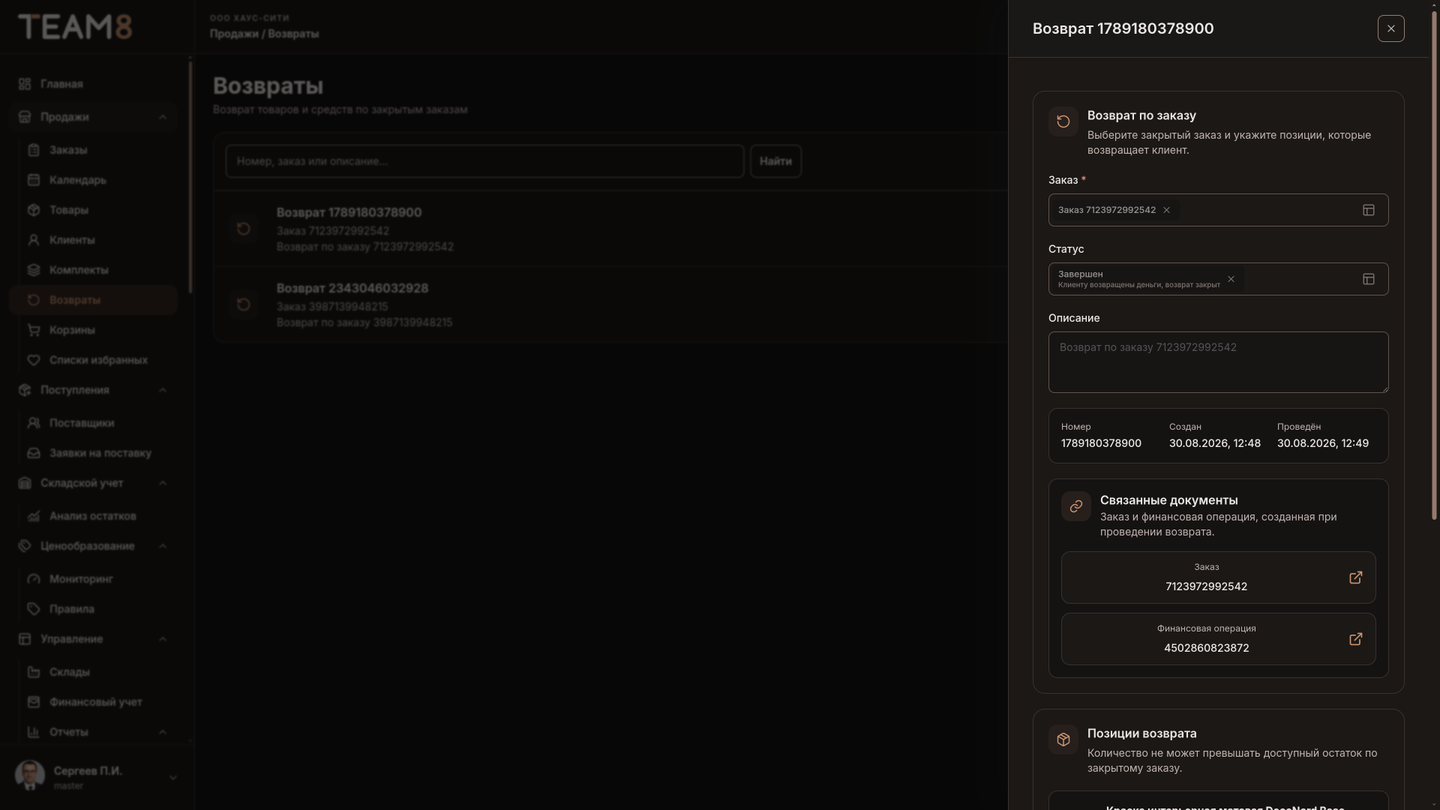1440x810 pixels.
Task: Click the Описание text area
Action: click(x=1218, y=362)
